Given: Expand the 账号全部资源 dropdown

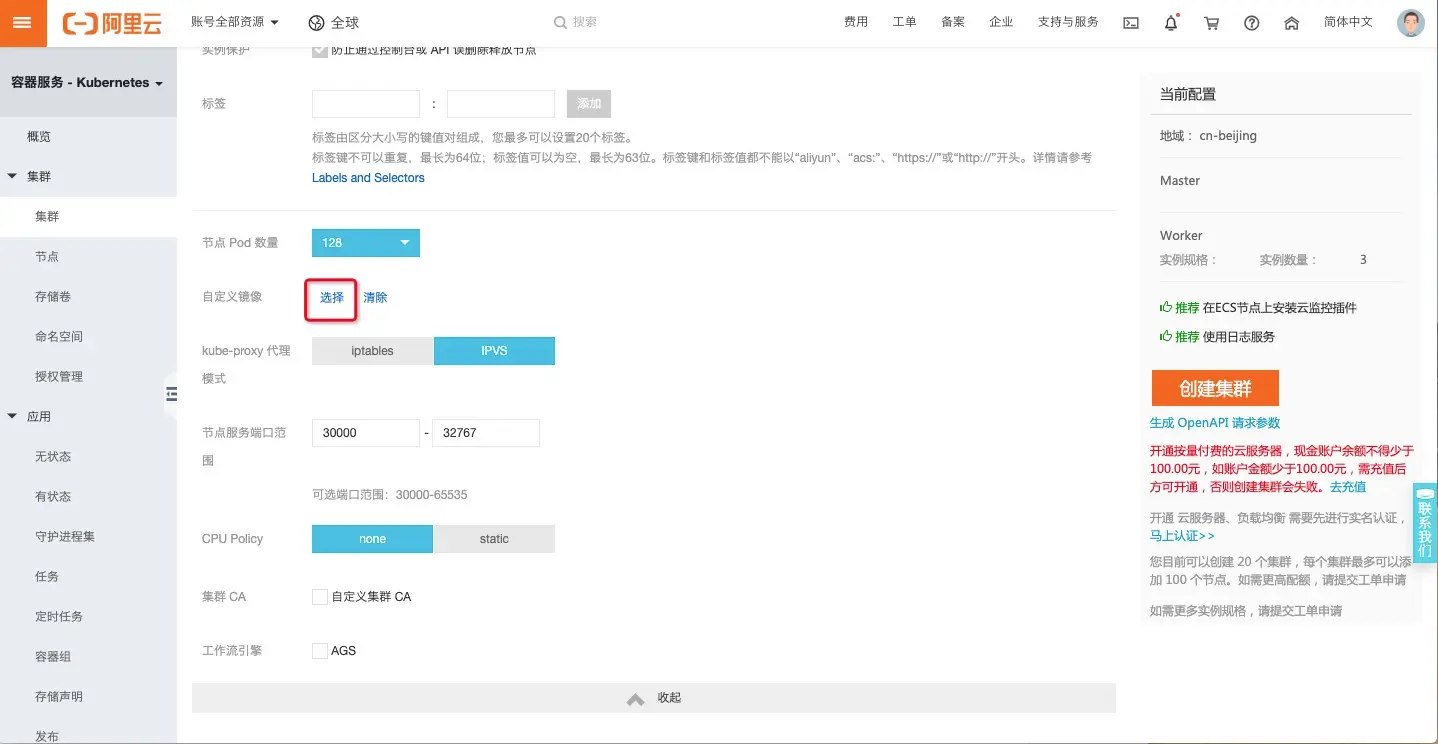Looking at the screenshot, I should [x=235, y=22].
